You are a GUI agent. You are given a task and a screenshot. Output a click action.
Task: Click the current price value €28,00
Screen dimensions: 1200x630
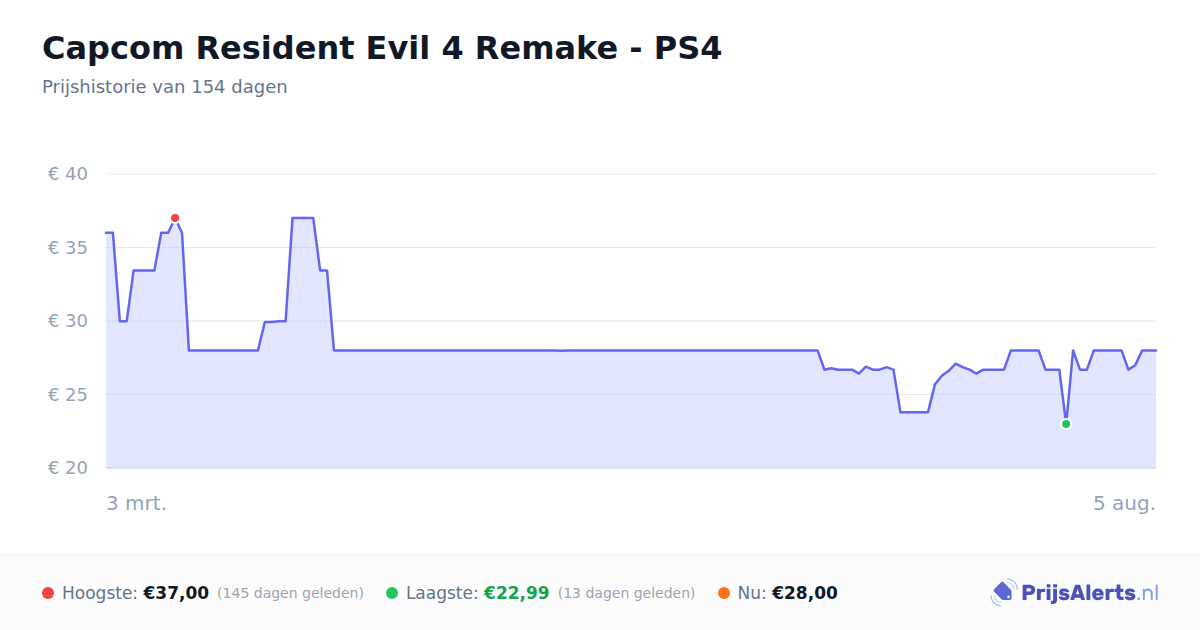(805, 593)
